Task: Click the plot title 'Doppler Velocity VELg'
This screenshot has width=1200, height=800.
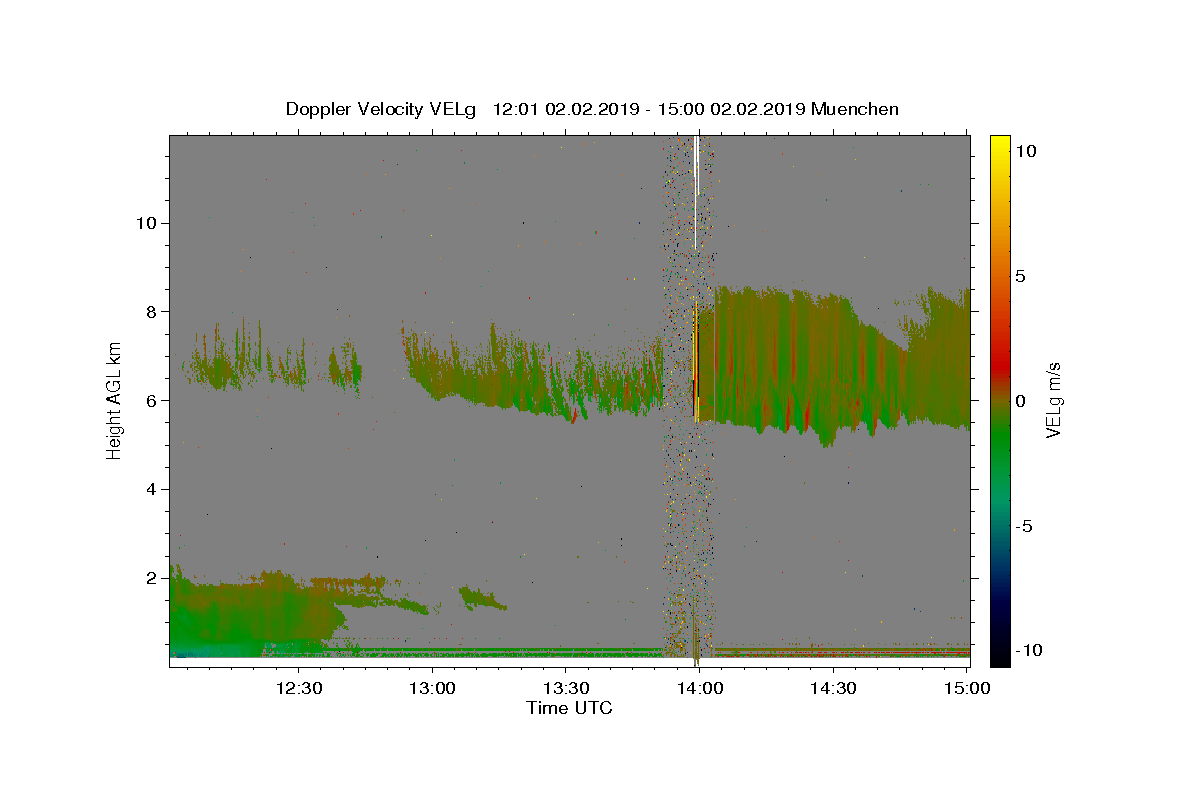Action: [382, 109]
